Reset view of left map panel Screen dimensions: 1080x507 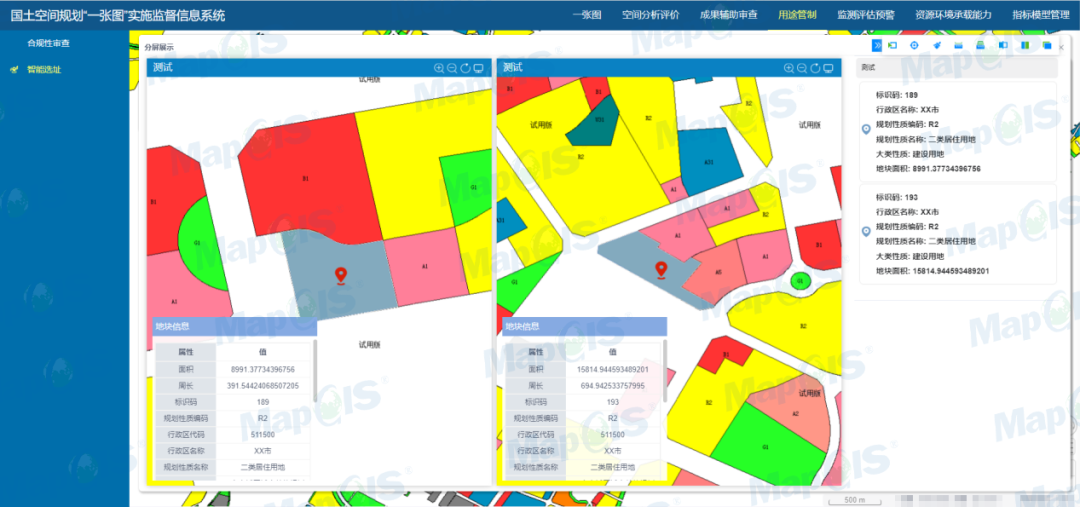[x=465, y=68]
